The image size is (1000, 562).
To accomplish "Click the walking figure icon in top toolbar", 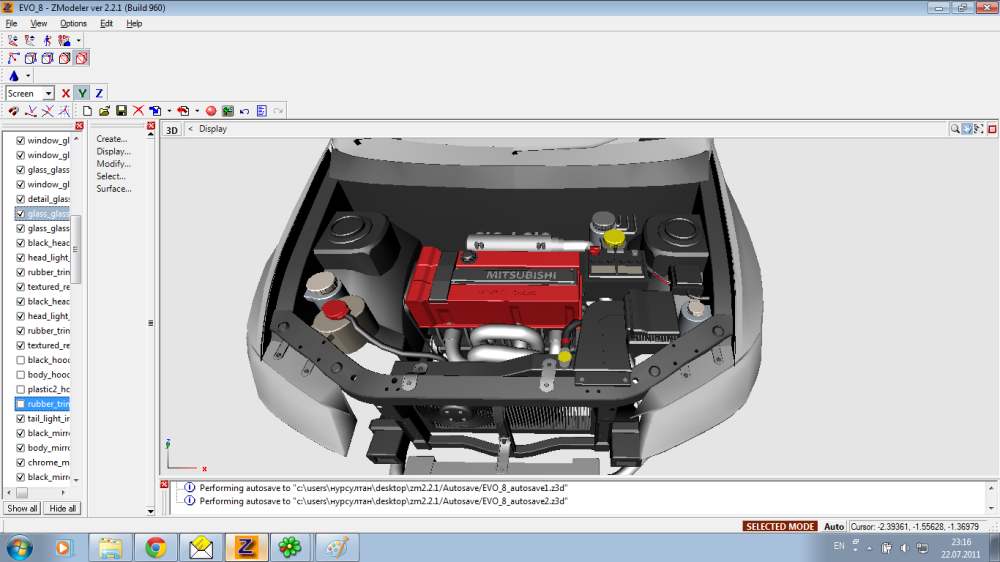I will click(47, 40).
